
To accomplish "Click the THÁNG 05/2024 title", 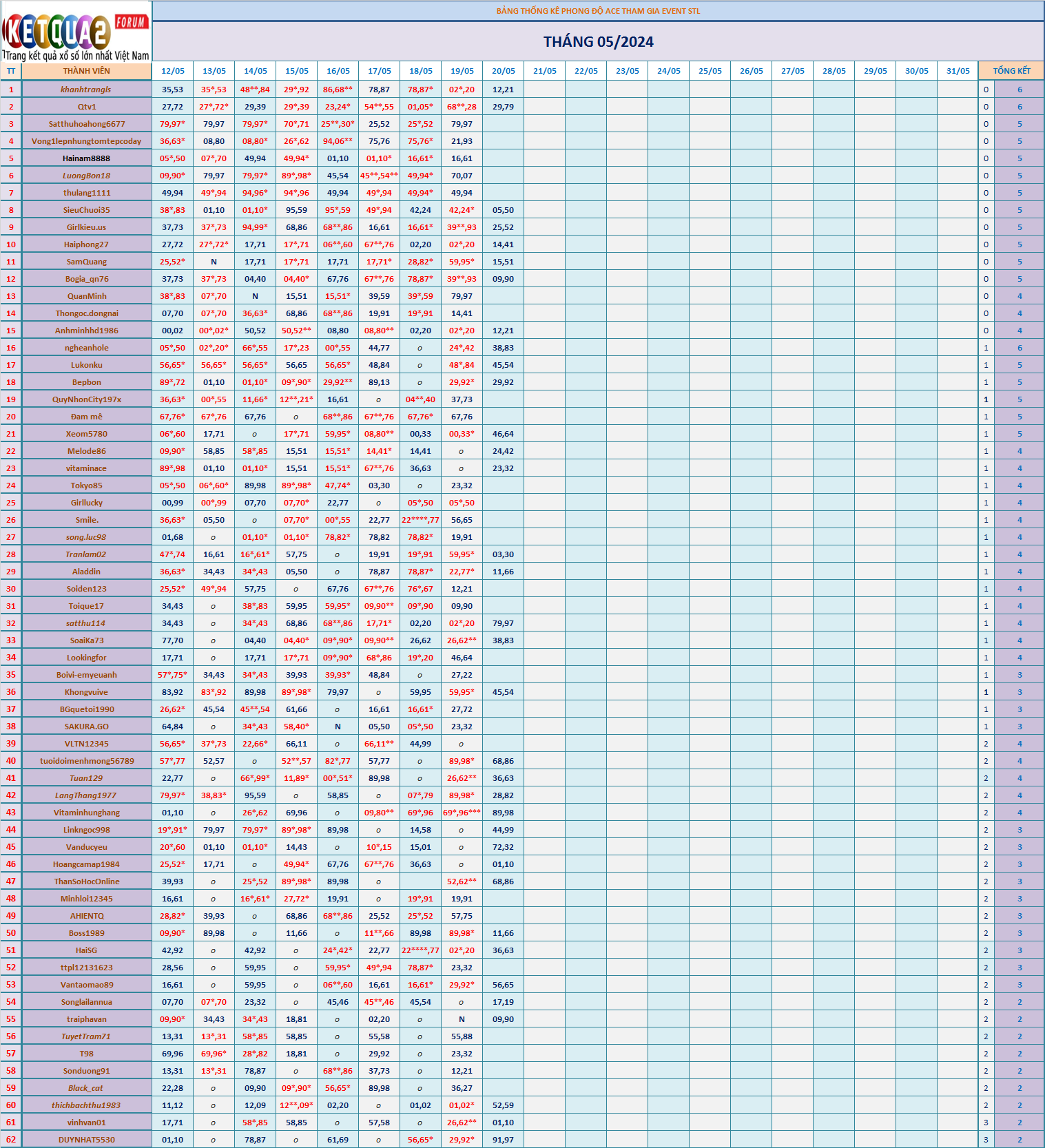I will coord(598,42).
